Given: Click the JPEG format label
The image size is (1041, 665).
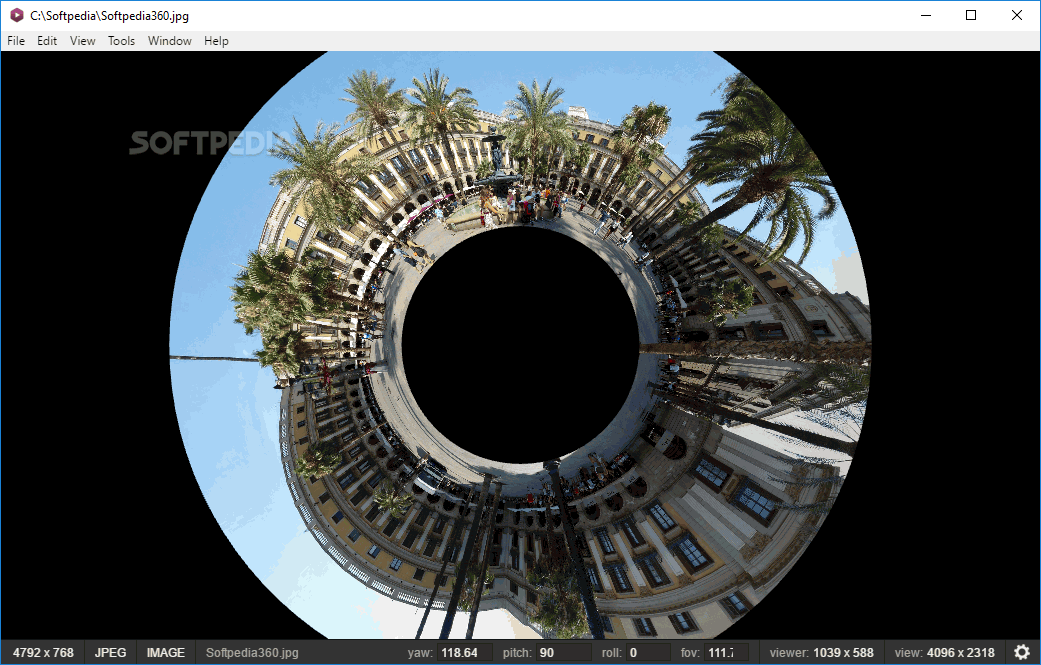Looking at the screenshot, I should (x=110, y=652).
